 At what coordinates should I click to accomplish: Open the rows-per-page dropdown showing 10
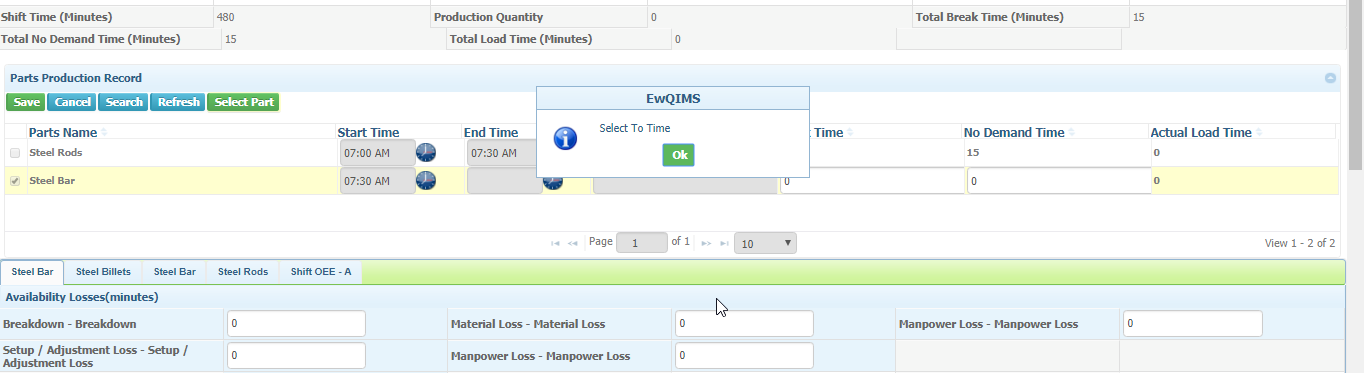[x=765, y=243]
